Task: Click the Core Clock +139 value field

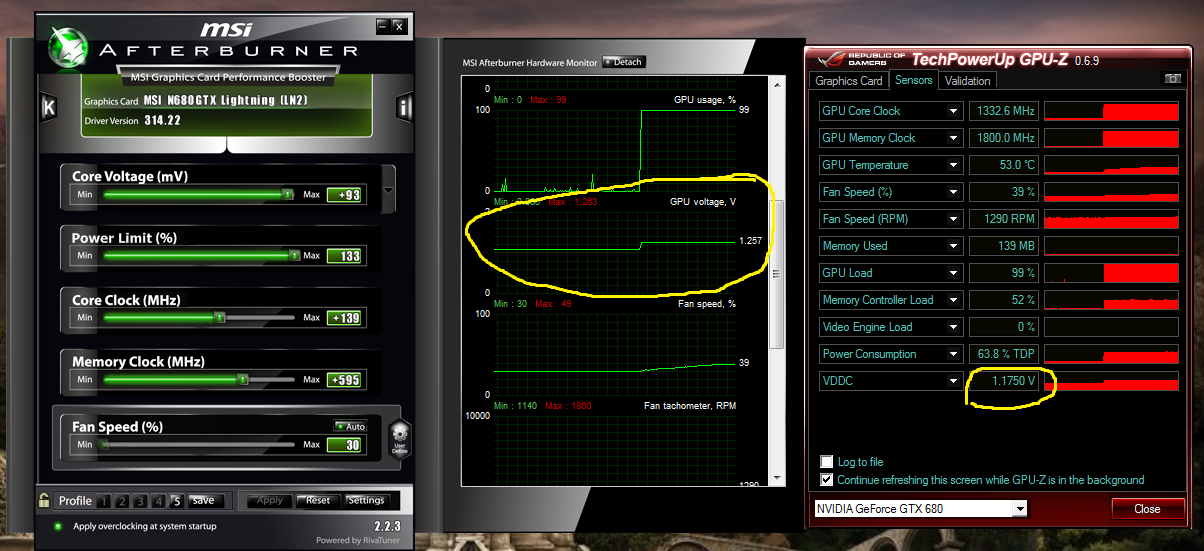Action: tap(346, 318)
